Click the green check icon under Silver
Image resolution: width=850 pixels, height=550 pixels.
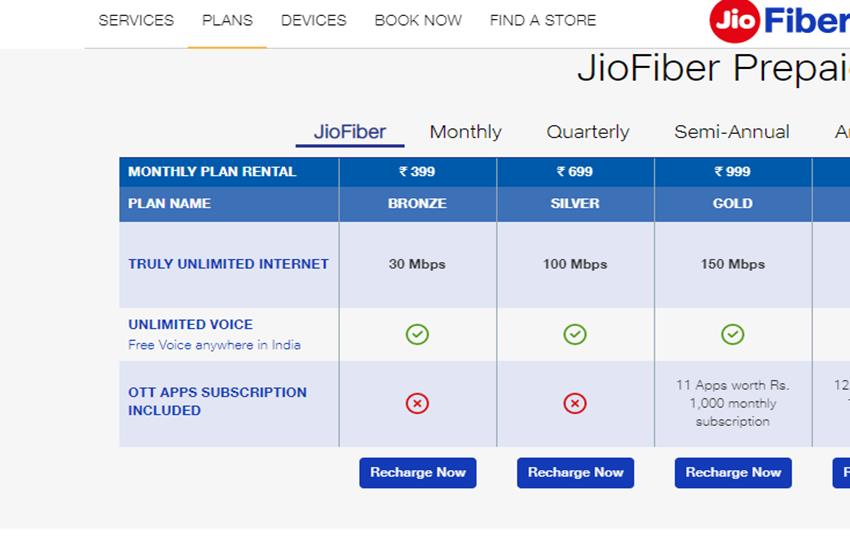click(575, 334)
